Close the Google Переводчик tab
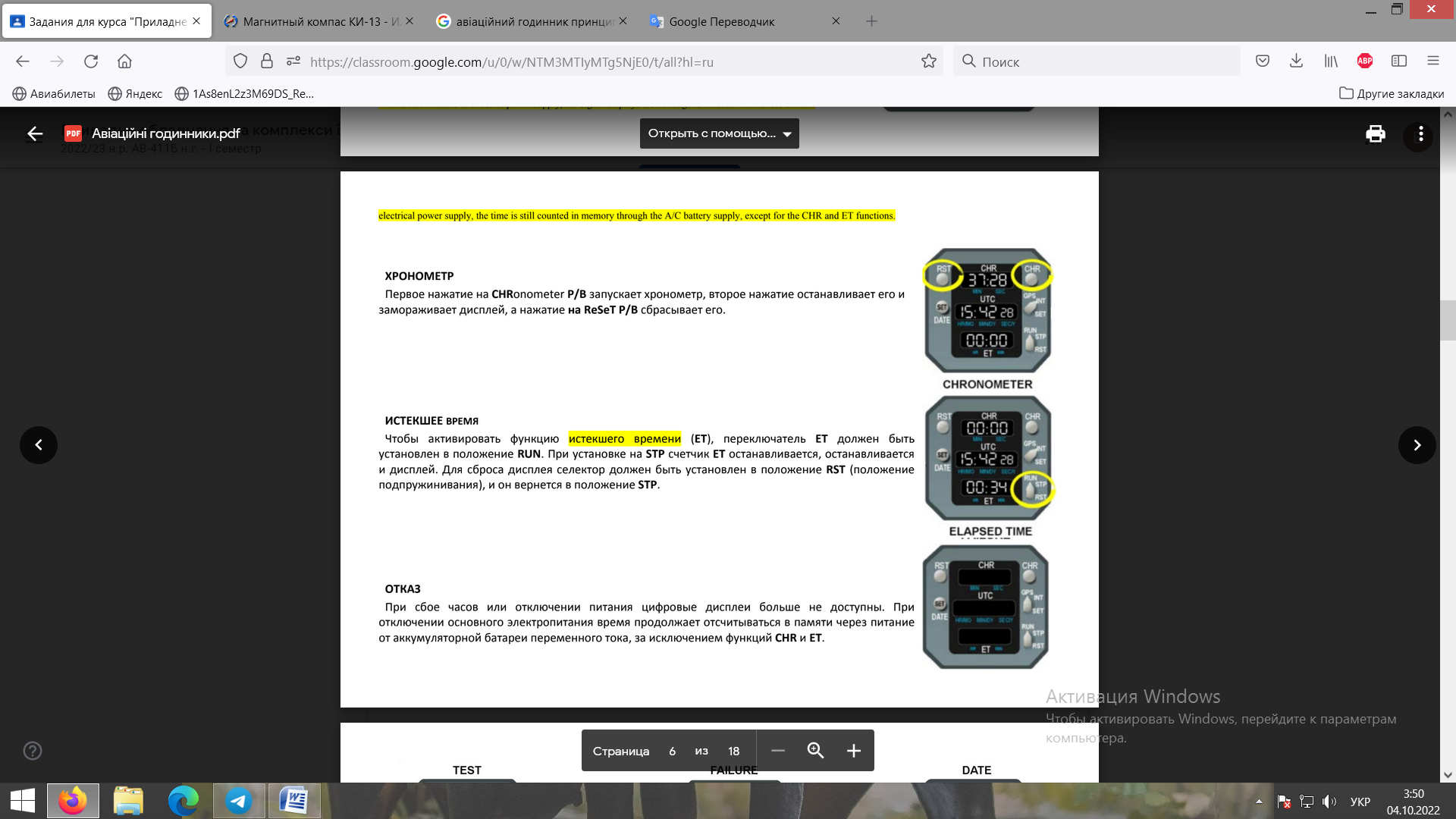The width and height of the screenshot is (1456, 819). [836, 21]
